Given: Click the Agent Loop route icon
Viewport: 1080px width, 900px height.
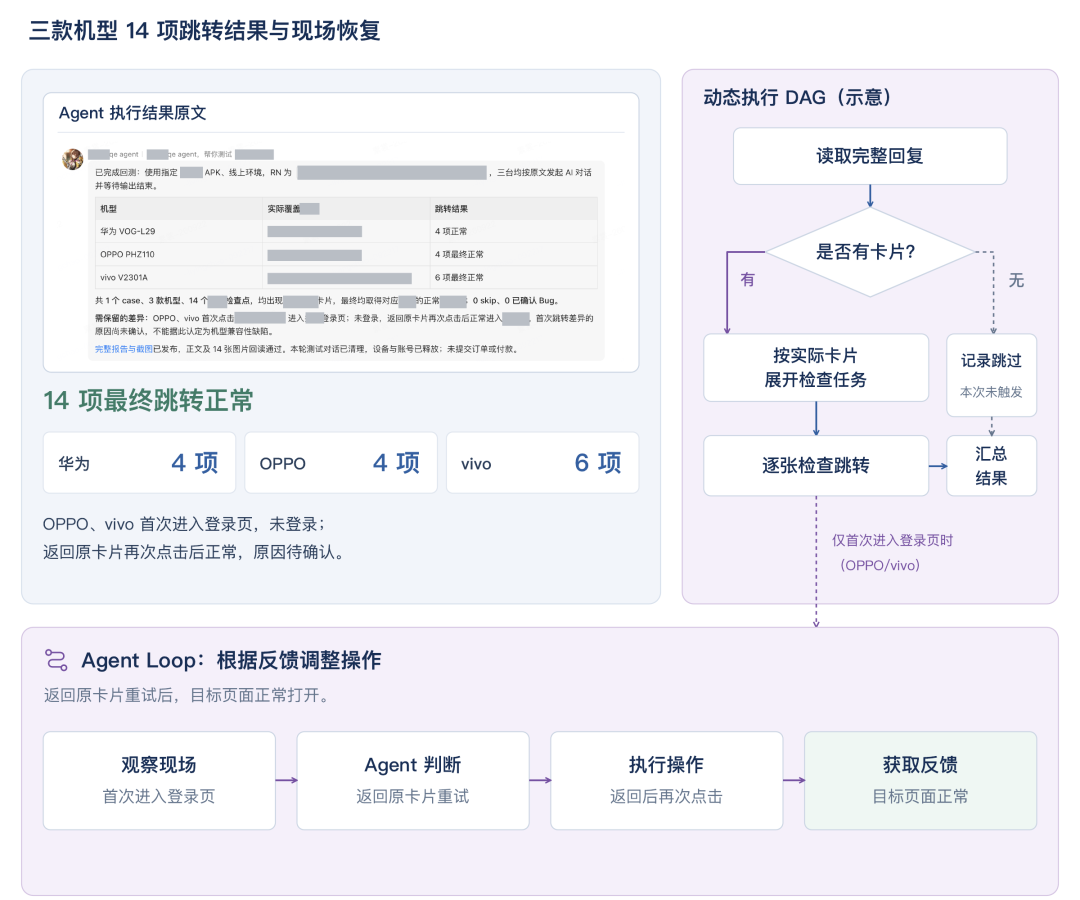Looking at the screenshot, I should coord(56,660).
